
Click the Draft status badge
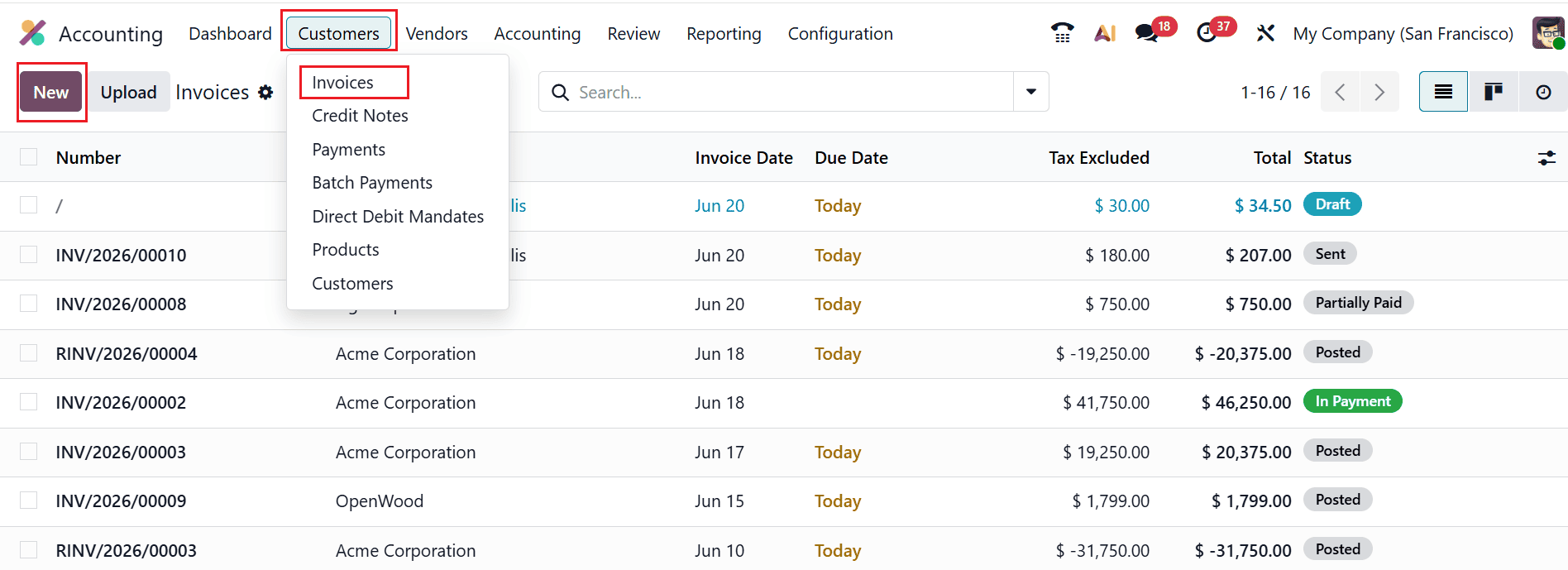(1332, 204)
